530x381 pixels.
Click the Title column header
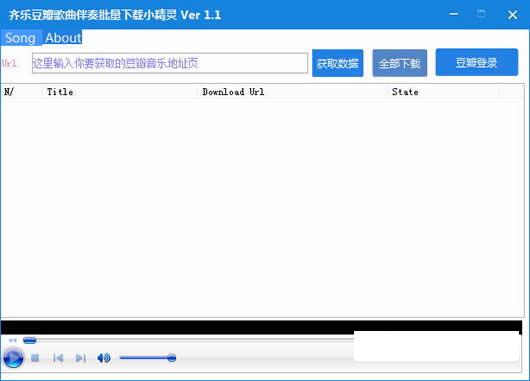tap(120, 92)
